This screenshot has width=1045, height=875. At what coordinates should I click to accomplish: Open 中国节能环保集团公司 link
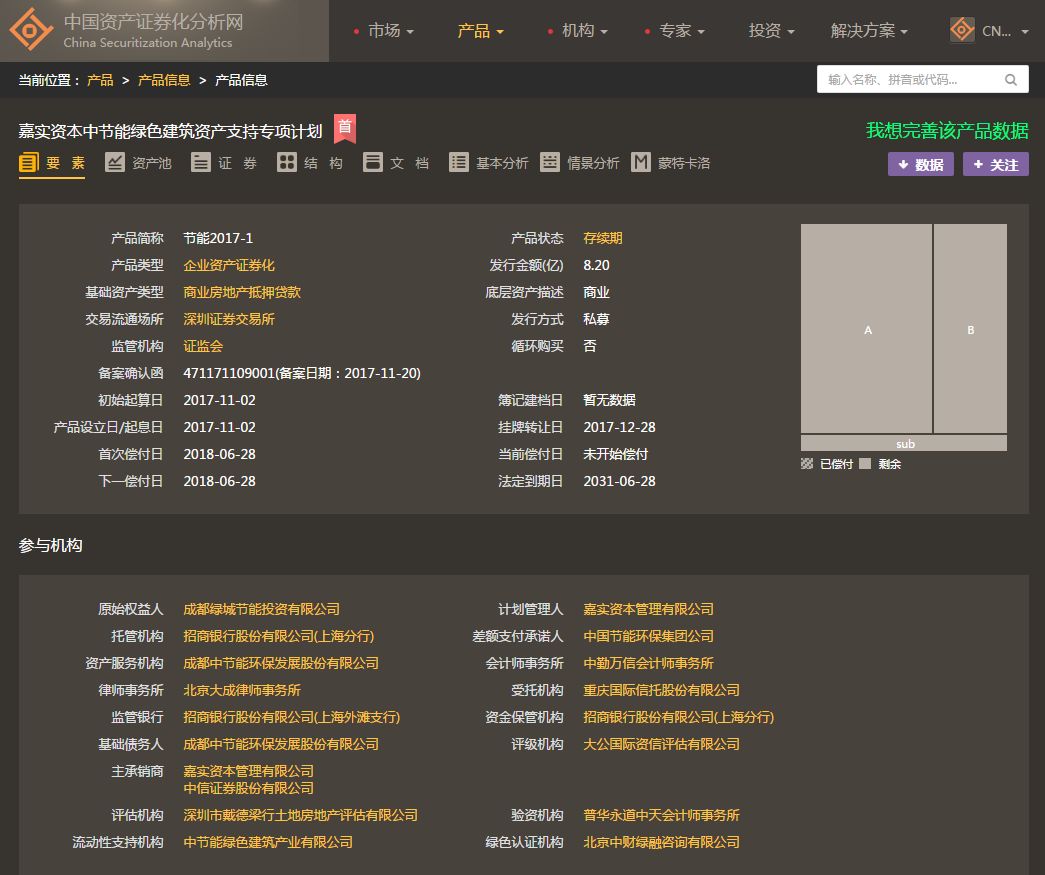click(x=648, y=636)
